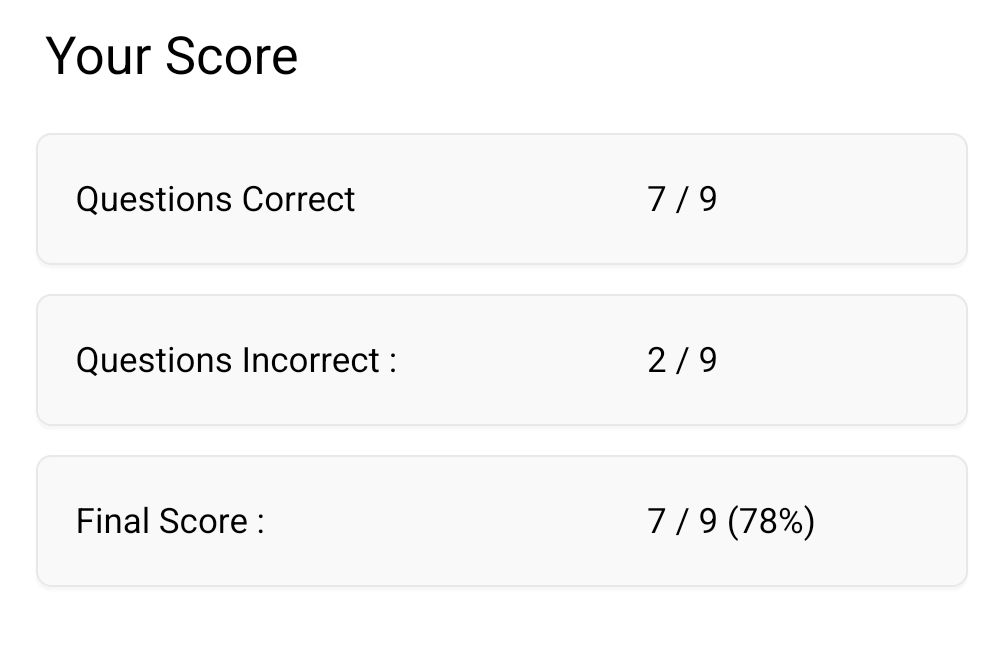Click the 9 denominator in the Questions Correct row
Image resolution: width=995 pixels, height=650 pixels.
point(708,199)
